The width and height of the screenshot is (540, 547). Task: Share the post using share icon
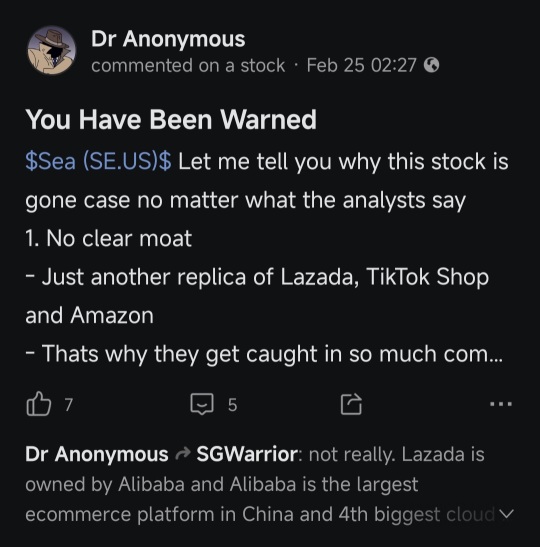tap(351, 404)
